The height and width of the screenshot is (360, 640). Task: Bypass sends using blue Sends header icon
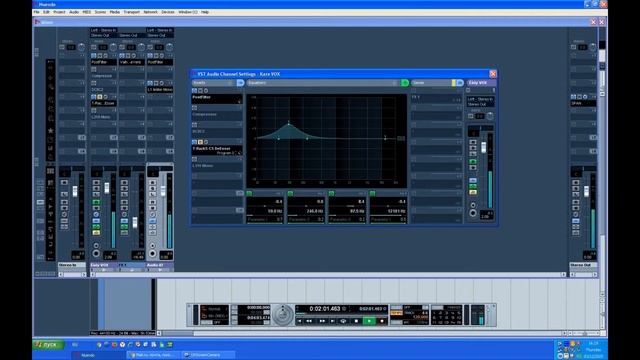coord(460,83)
